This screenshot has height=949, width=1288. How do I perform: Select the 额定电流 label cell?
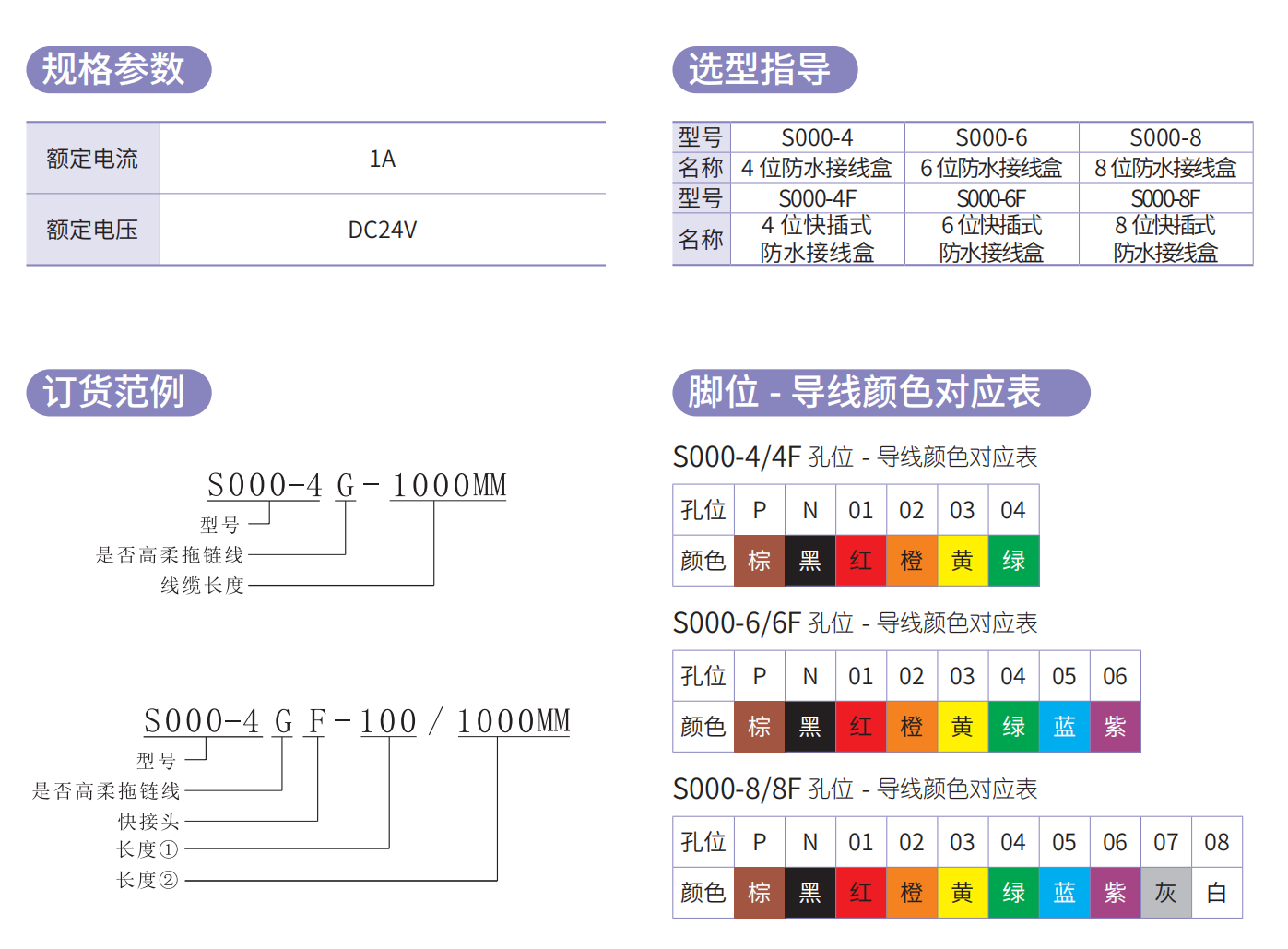[x=92, y=159]
